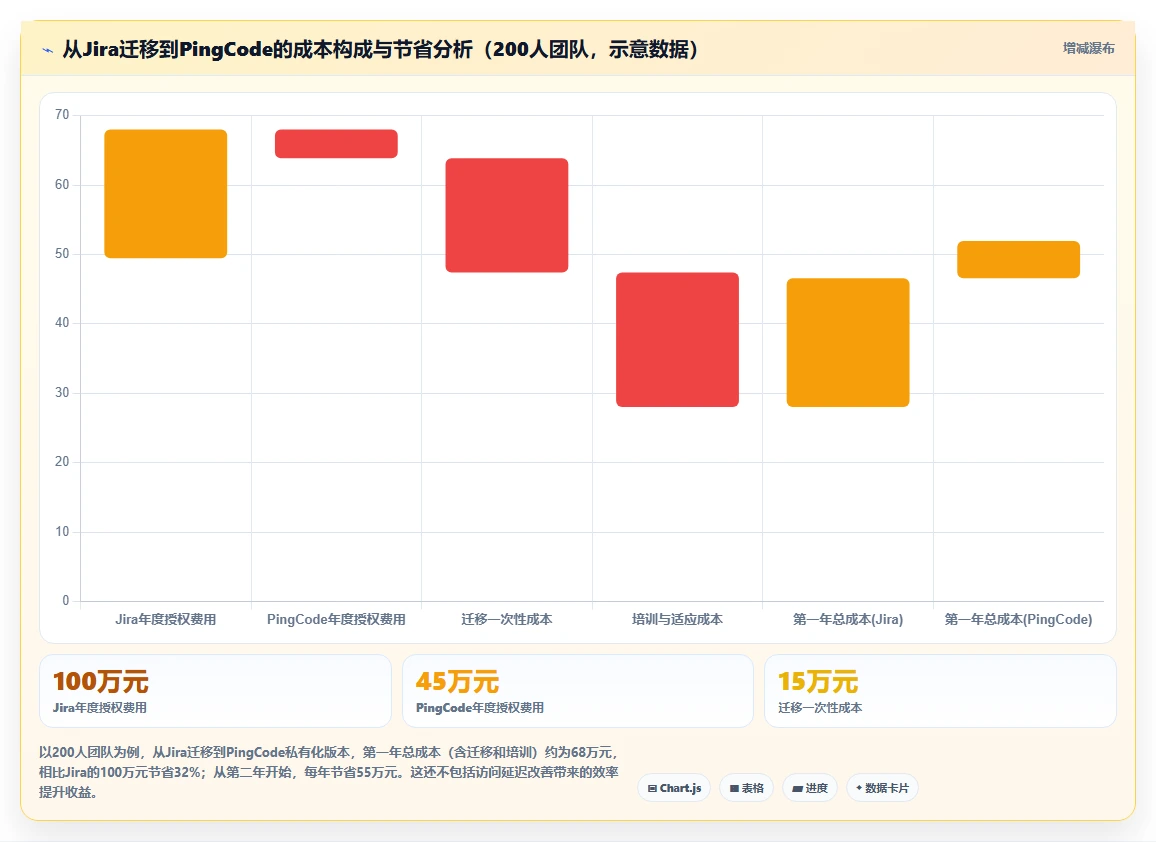The width and height of the screenshot is (1156, 842).
Task: Click the summary paragraph starting 以200人团队为例
Action: (x=329, y=772)
